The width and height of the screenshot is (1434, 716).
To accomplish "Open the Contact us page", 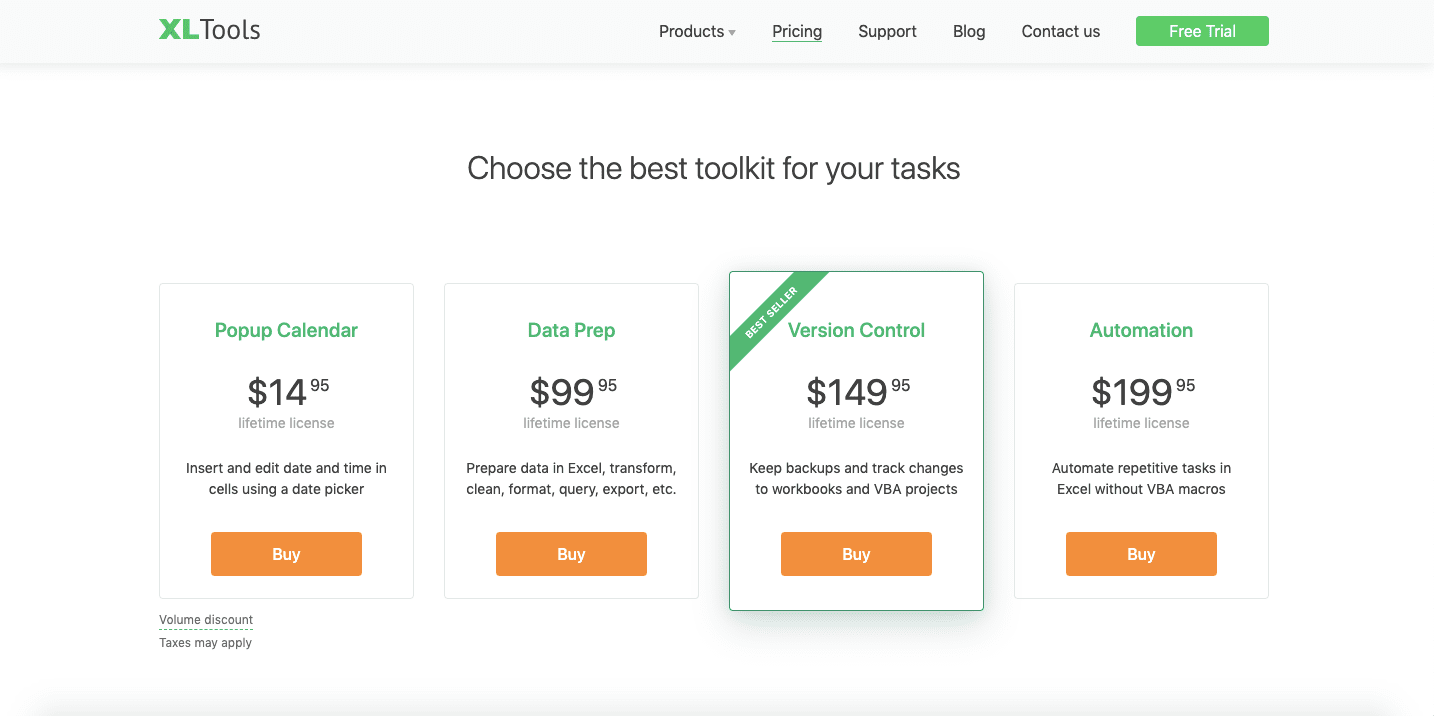I will coord(1060,31).
